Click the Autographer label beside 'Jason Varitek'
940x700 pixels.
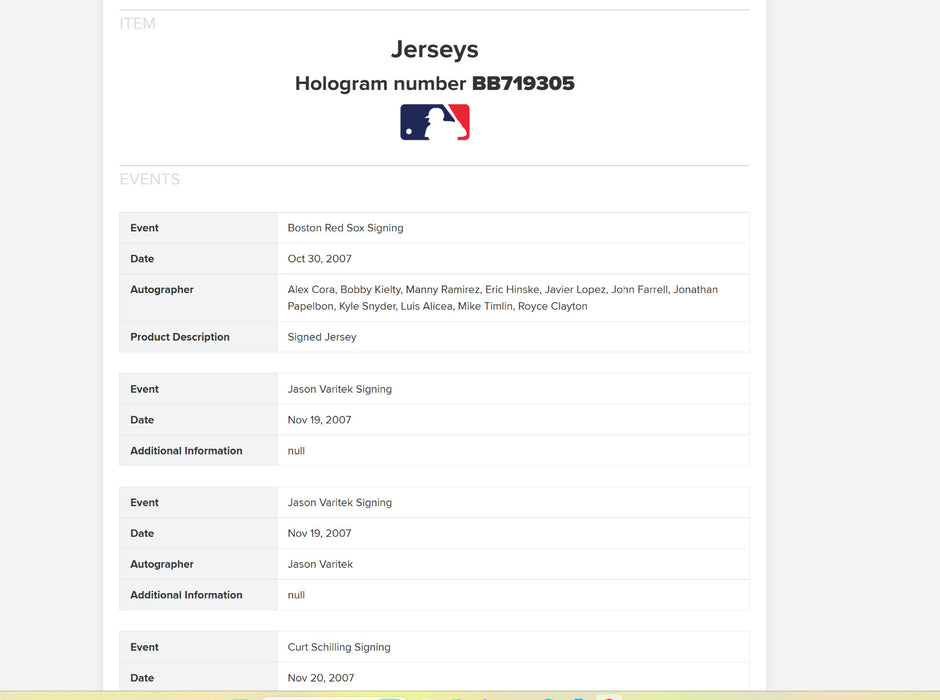pos(162,564)
